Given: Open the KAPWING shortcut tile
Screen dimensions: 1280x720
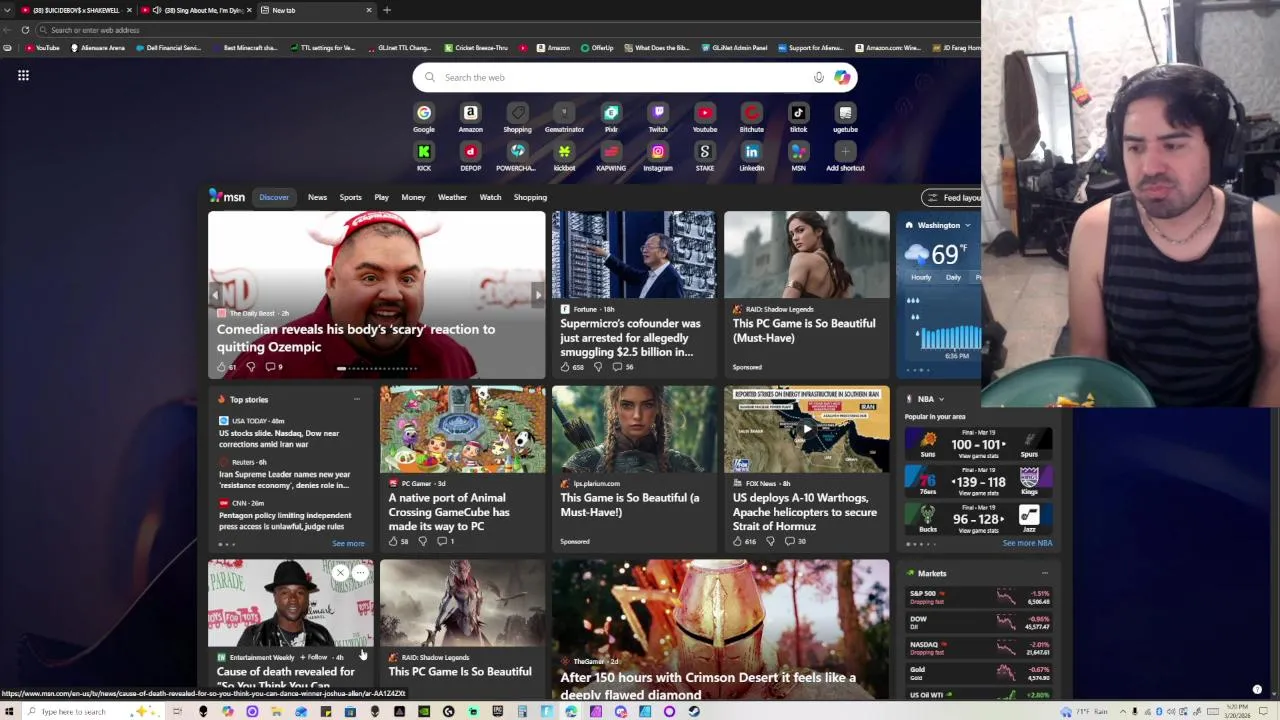Looking at the screenshot, I should click(x=611, y=157).
